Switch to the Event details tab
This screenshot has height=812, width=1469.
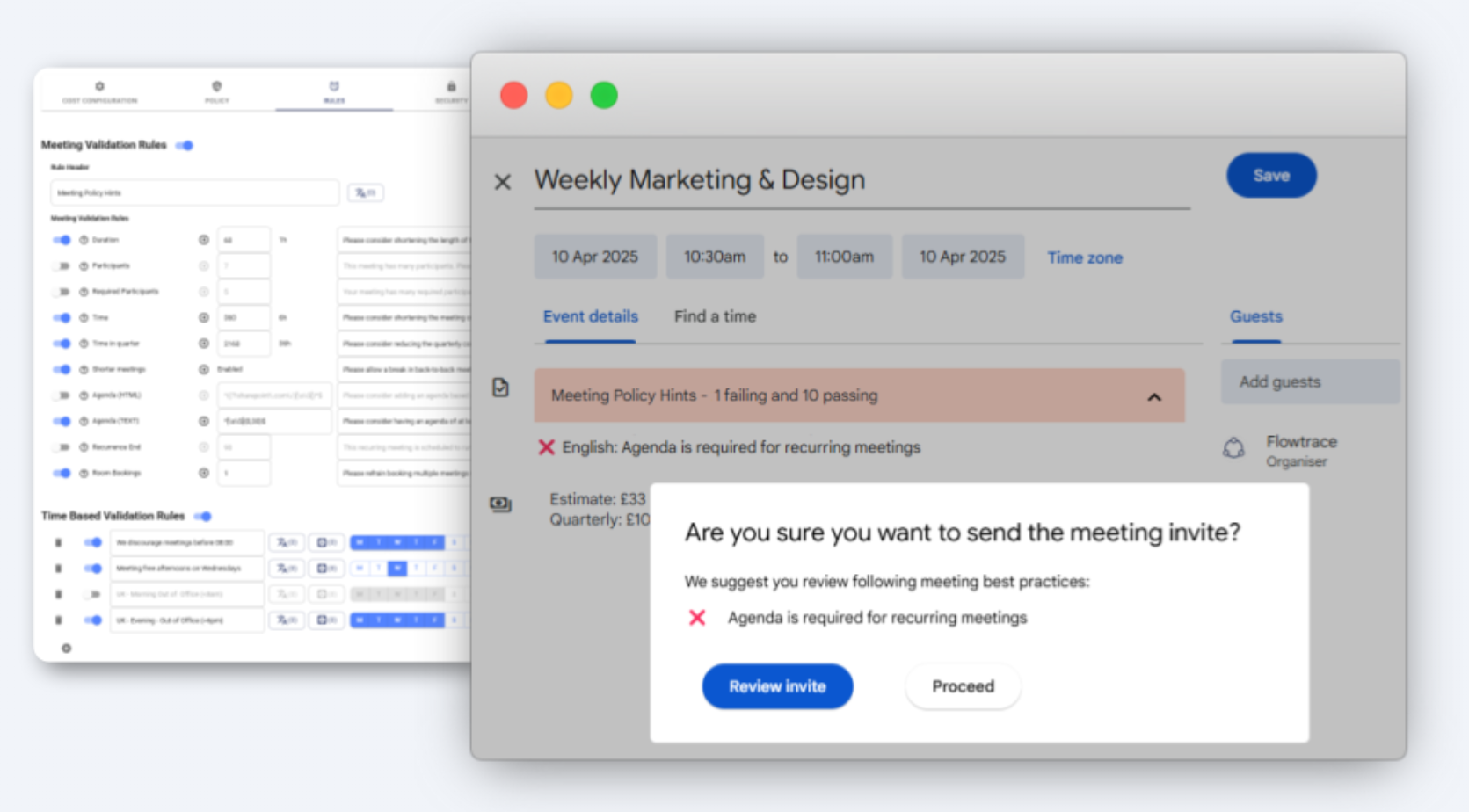click(590, 317)
